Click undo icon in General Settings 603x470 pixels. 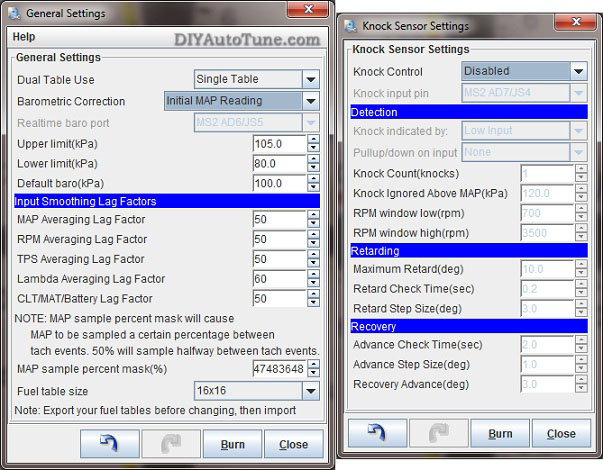coord(110,444)
